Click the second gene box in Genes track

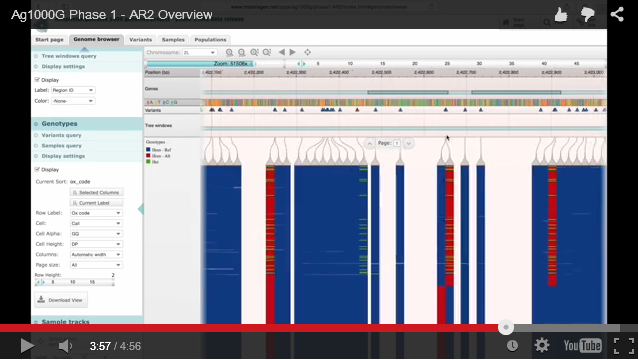tap(516, 92)
